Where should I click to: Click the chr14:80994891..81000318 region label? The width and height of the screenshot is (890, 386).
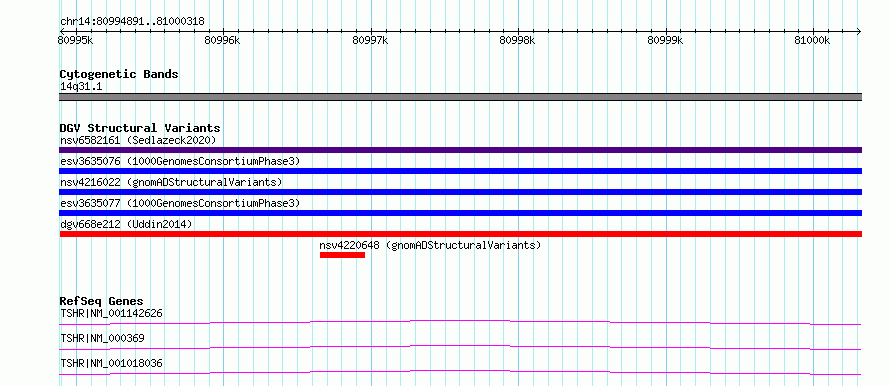click(x=132, y=22)
